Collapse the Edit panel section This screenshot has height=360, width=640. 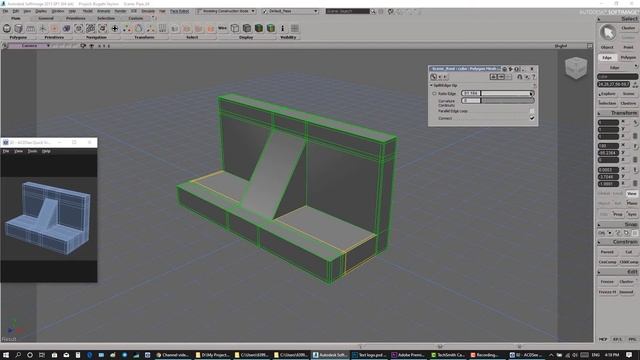coord(599,272)
